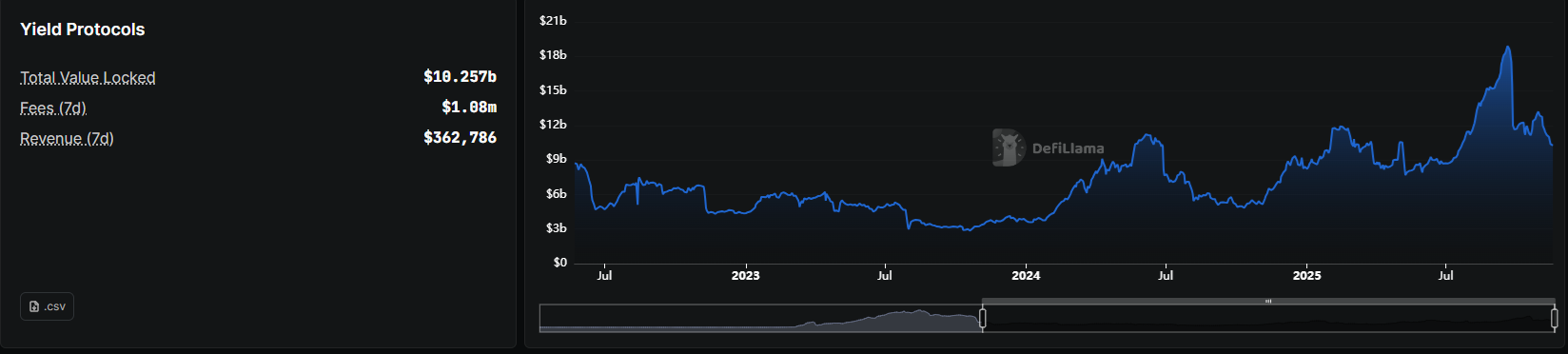This screenshot has width=1568, height=354.
Task: Click the 2023 x-axis label
Action: (x=745, y=275)
